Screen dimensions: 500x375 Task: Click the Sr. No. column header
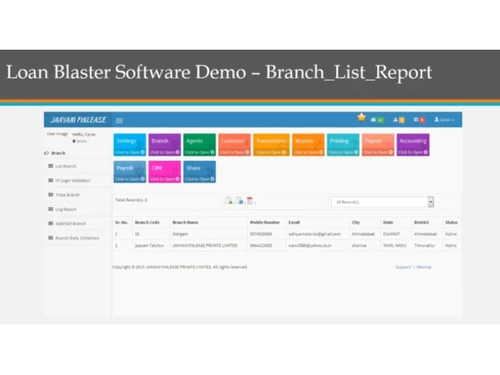click(121, 222)
